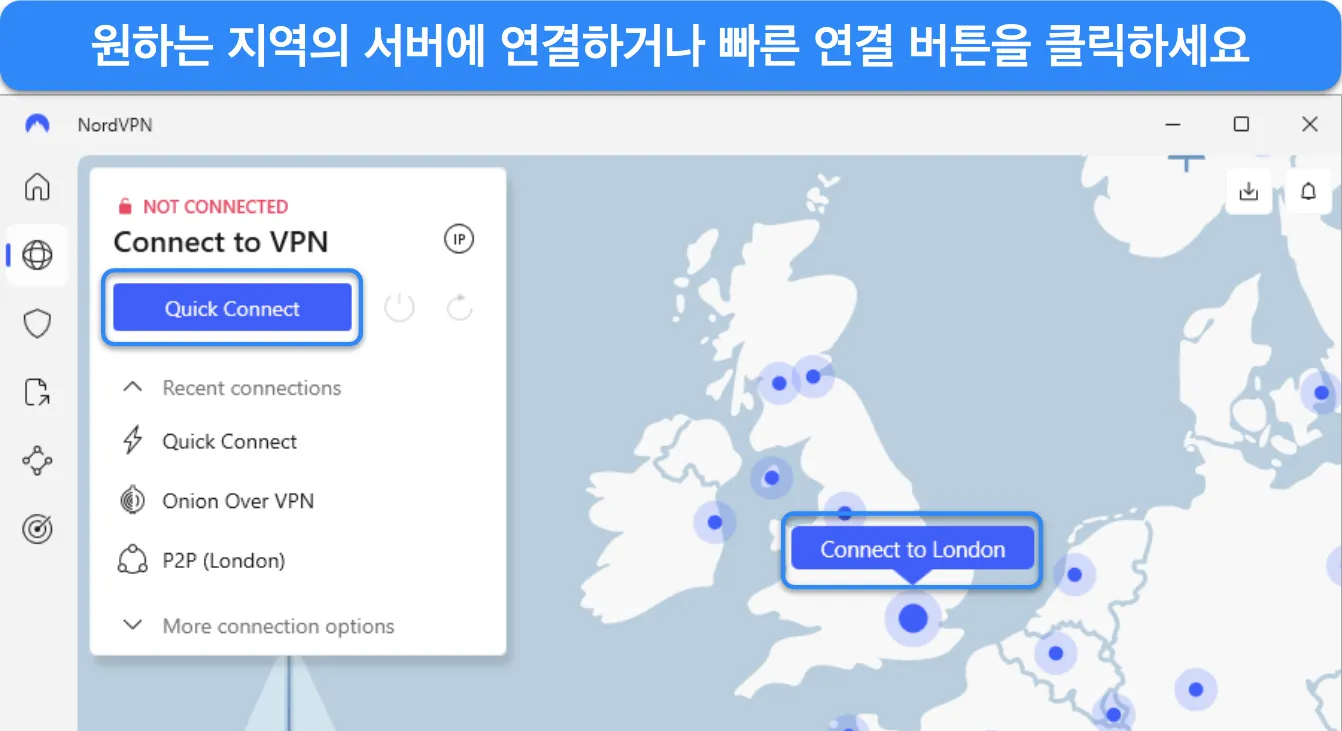Open the Dark Web Monitor target icon

tap(37, 530)
